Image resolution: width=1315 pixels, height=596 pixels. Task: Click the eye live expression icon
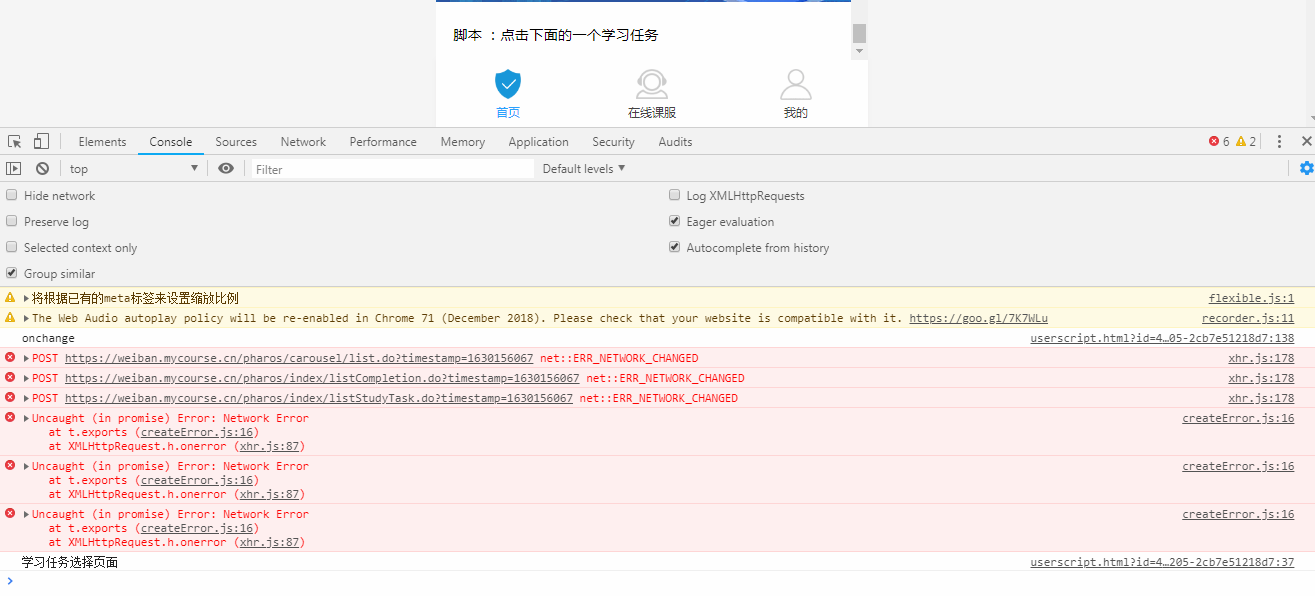(x=226, y=169)
